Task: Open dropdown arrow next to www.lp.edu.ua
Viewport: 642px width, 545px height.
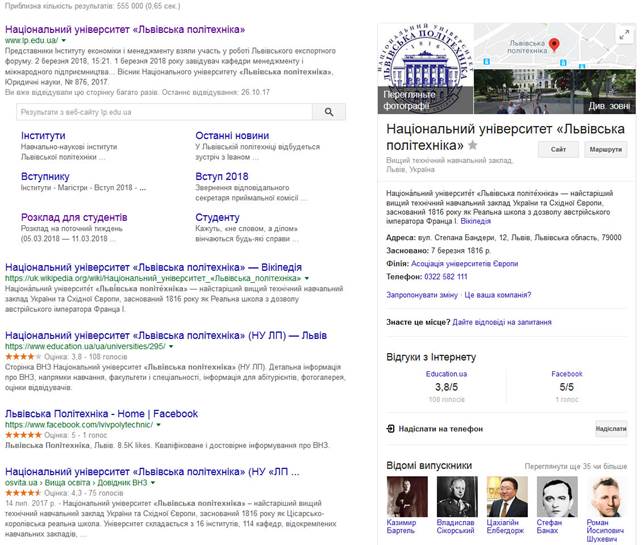Action: click(x=63, y=41)
